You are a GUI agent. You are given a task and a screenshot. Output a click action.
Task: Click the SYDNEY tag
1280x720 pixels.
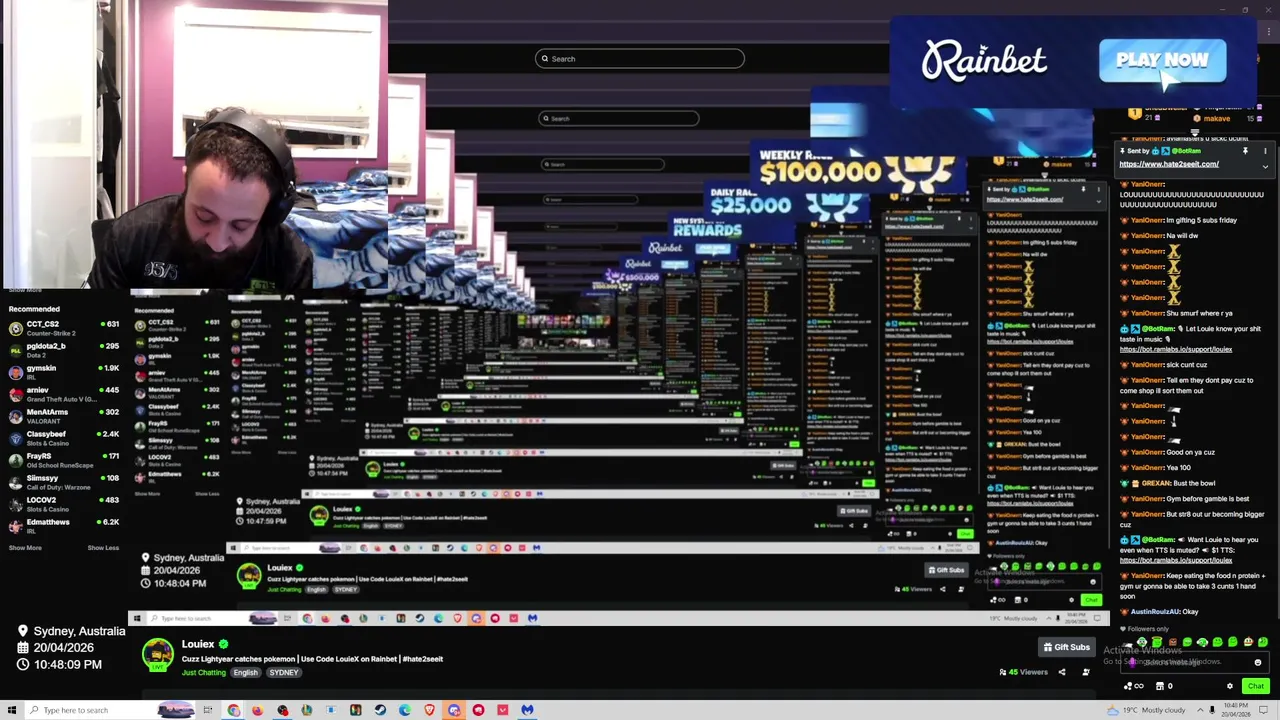tap(284, 672)
